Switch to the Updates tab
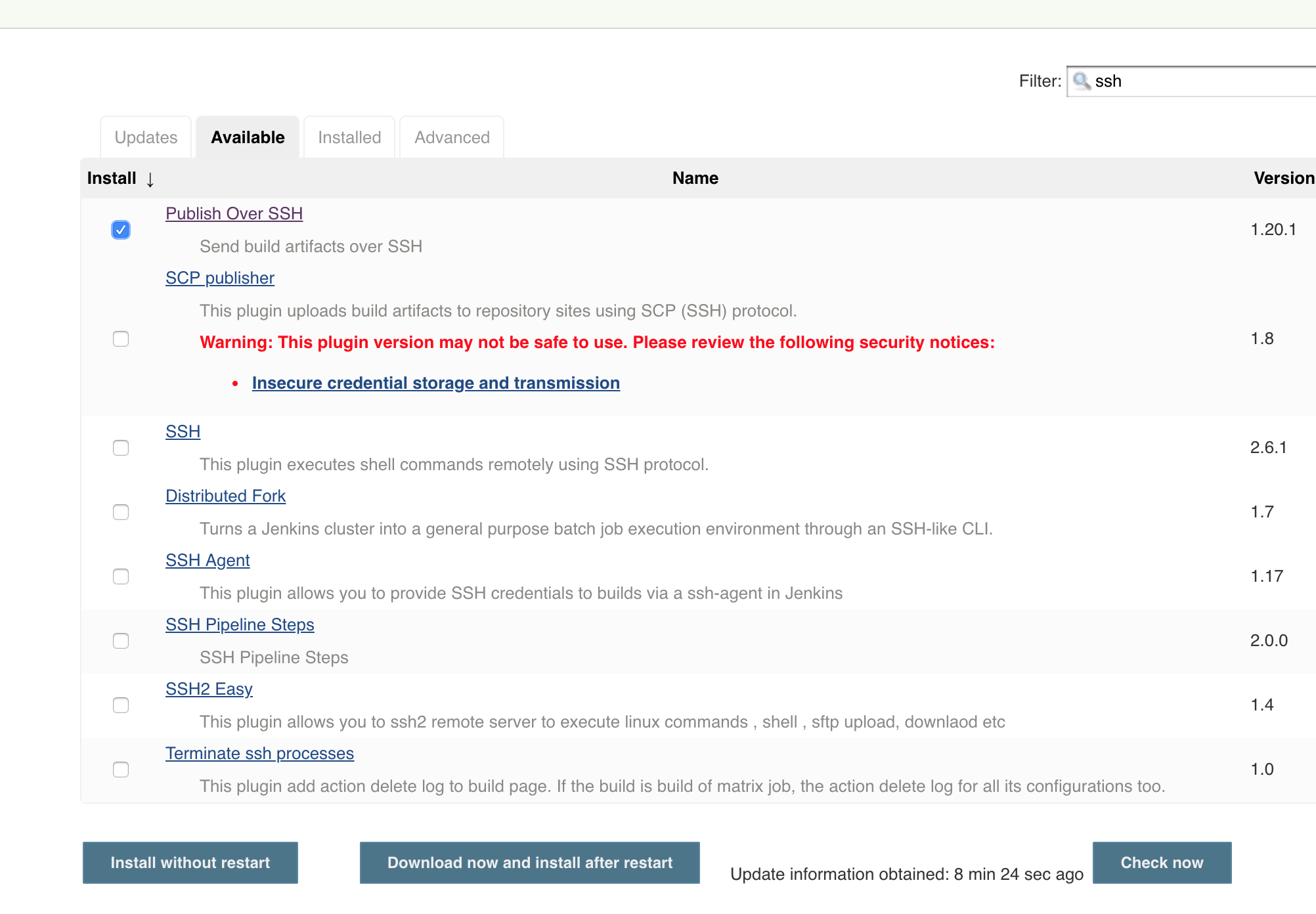 (146, 137)
